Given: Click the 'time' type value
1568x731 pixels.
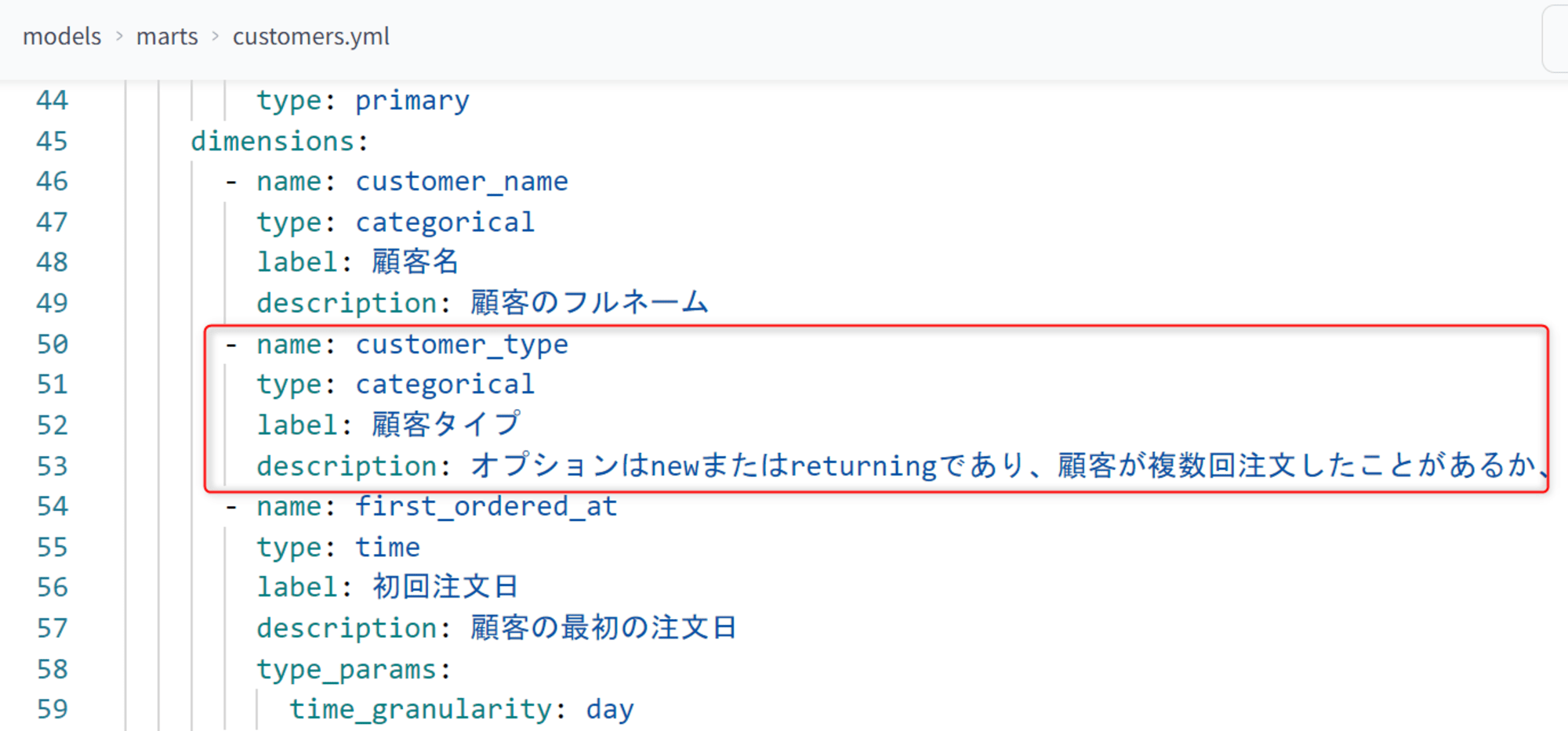Looking at the screenshot, I should tap(388, 548).
